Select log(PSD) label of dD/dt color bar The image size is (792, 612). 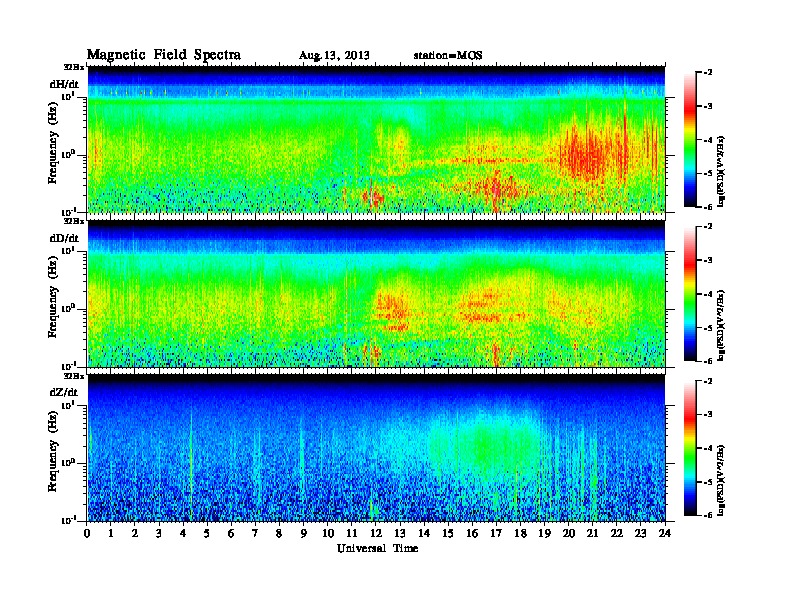pyautogui.click(x=721, y=325)
